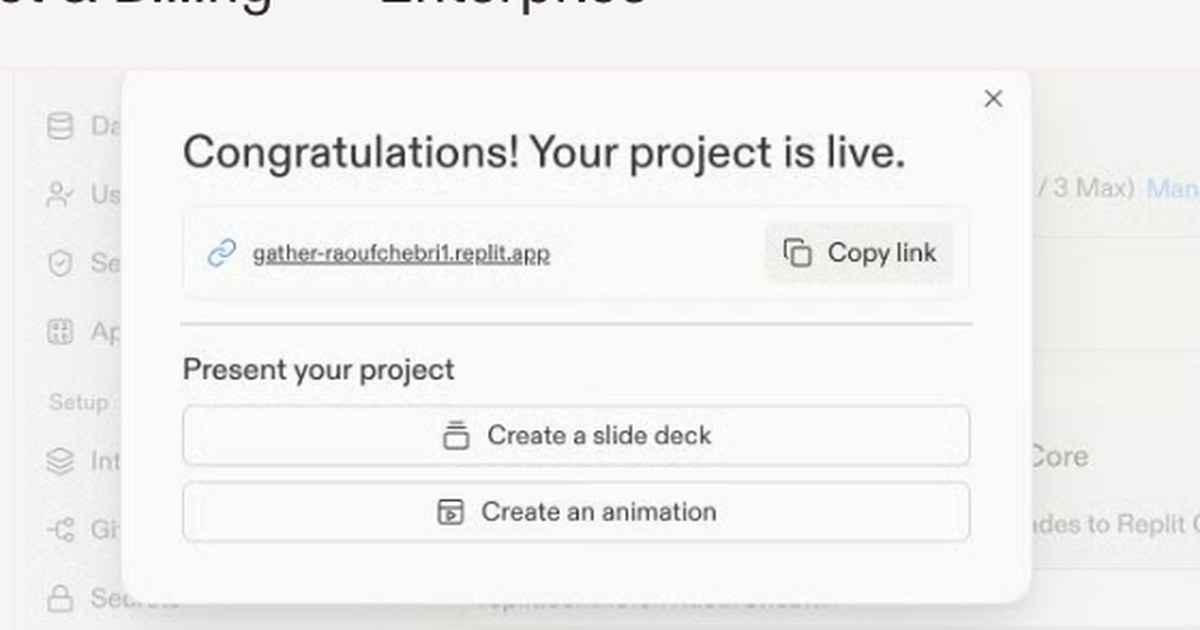This screenshot has height=630, width=1200.
Task: Open the users icon in sidebar
Action: point(61,194)
